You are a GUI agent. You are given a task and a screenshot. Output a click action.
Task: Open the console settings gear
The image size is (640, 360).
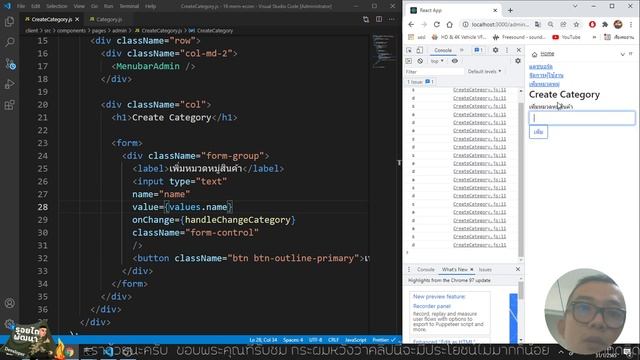[518, 61]
